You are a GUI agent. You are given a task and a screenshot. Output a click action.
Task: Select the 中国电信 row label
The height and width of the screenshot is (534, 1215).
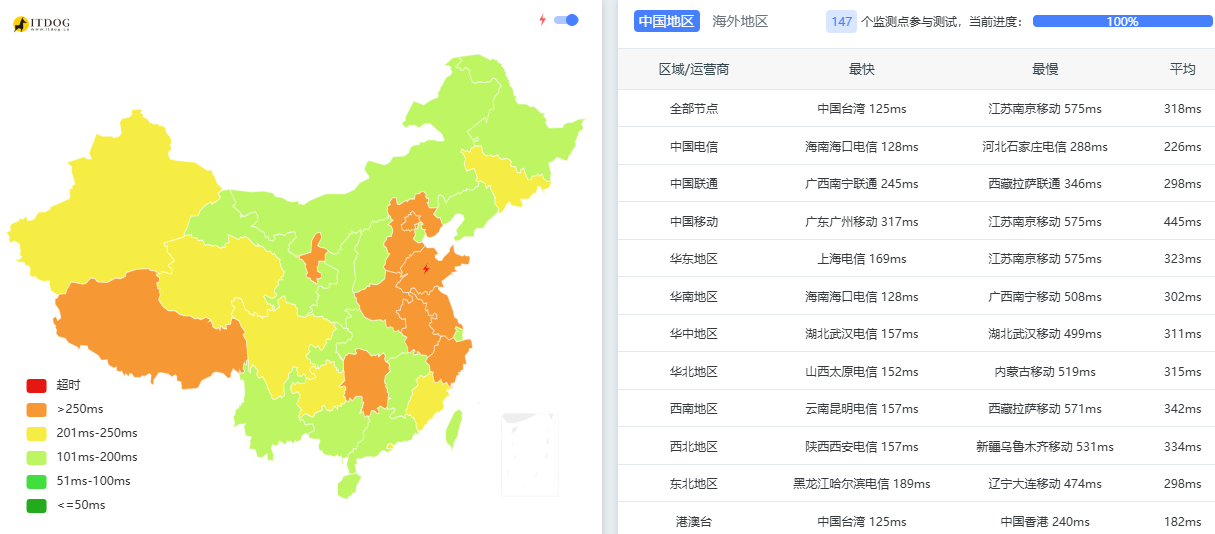693,146
